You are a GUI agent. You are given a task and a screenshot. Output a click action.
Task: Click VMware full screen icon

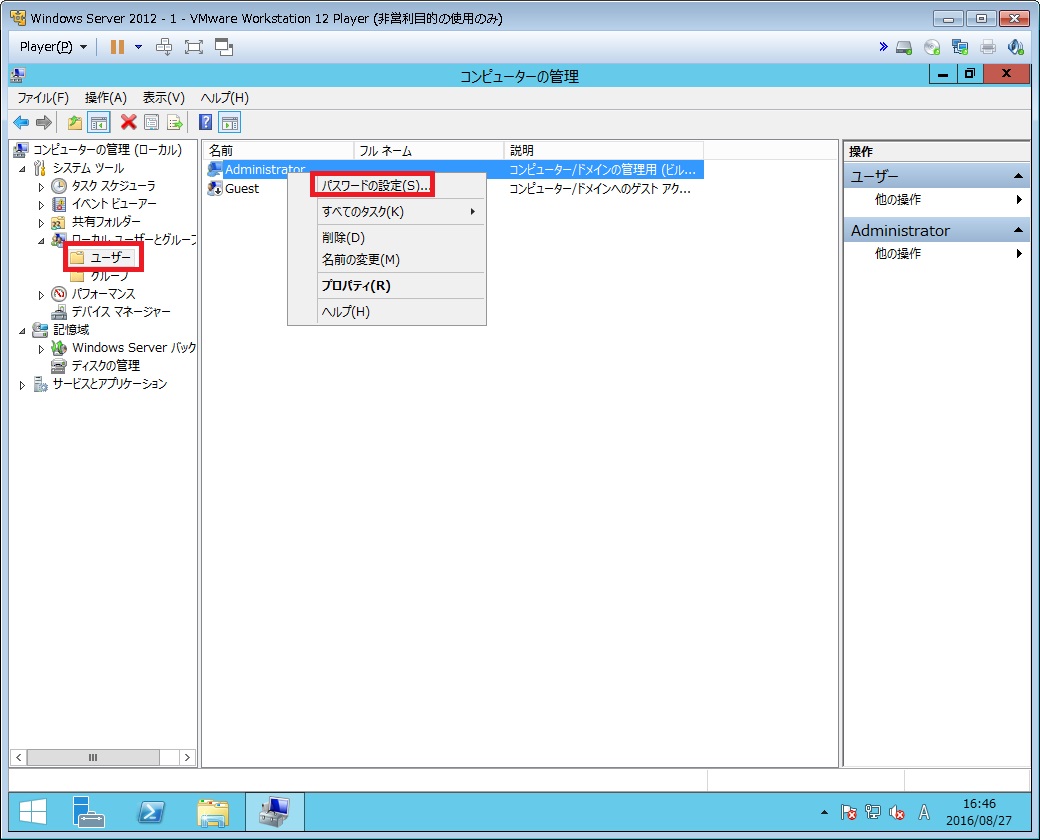[194, 46]
